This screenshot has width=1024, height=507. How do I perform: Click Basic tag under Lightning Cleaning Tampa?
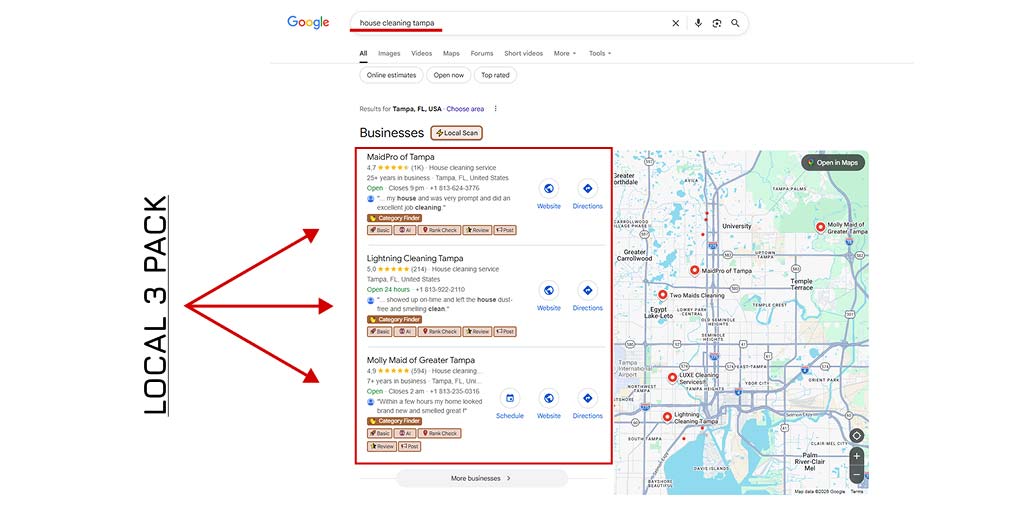(379, 332)
